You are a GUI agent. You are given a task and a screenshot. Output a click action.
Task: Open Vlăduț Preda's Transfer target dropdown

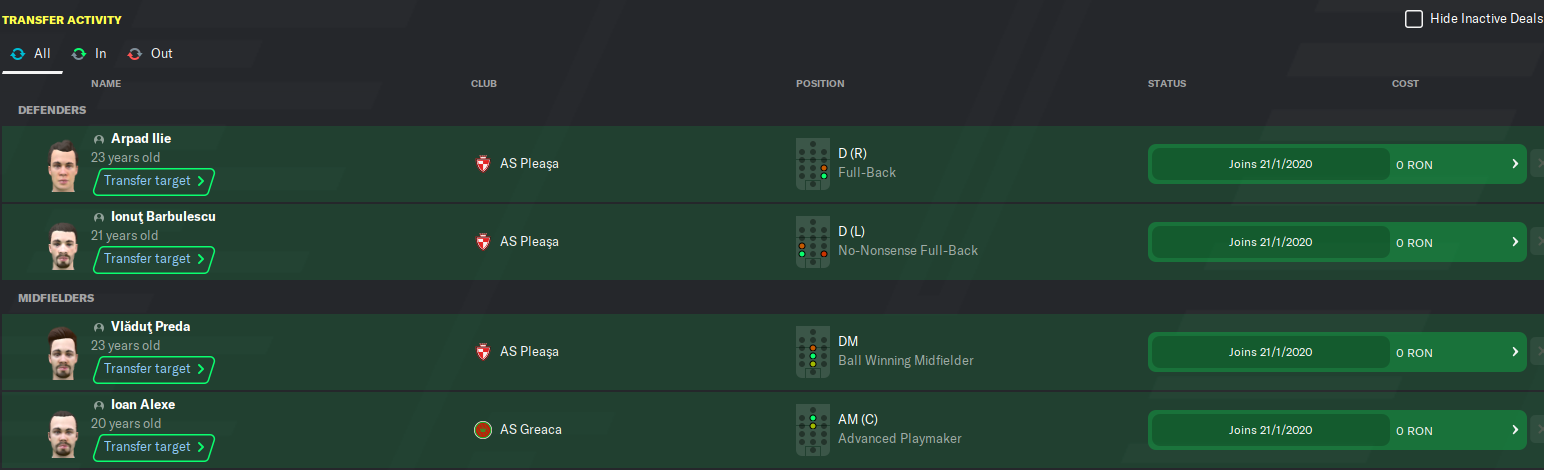(x=154, y=369)
